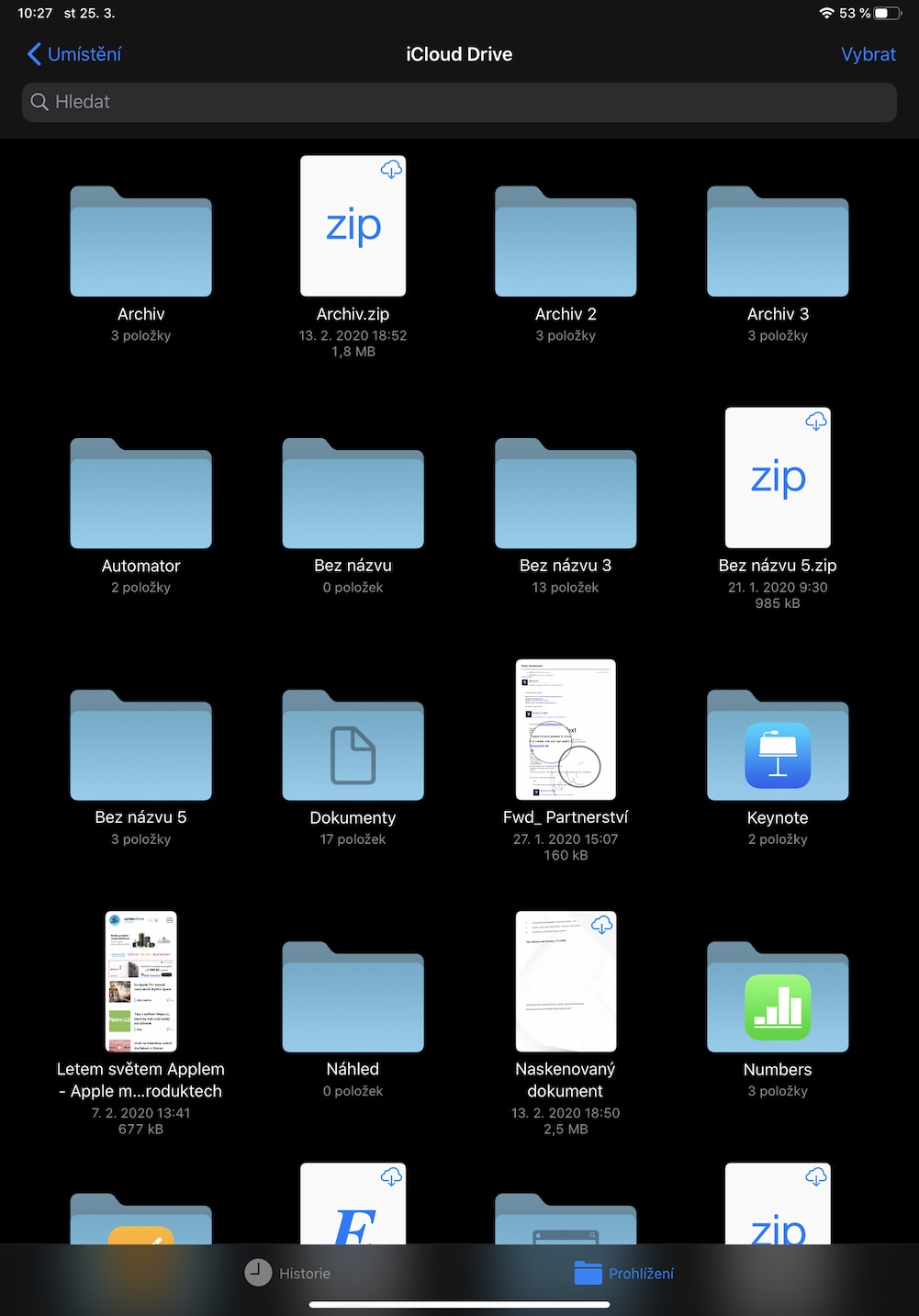Tap the "Numbers" folder name
The image size is (919, 1316).
(778, 1069)
